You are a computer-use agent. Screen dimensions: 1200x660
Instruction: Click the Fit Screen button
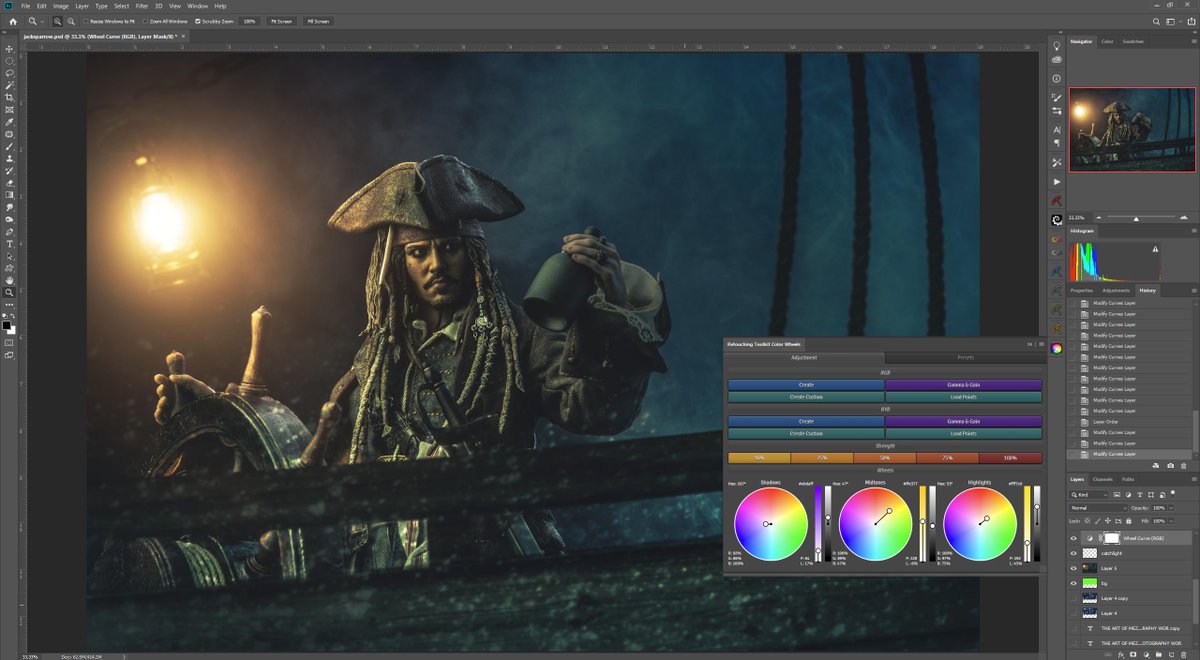click(x=281, y=20)
